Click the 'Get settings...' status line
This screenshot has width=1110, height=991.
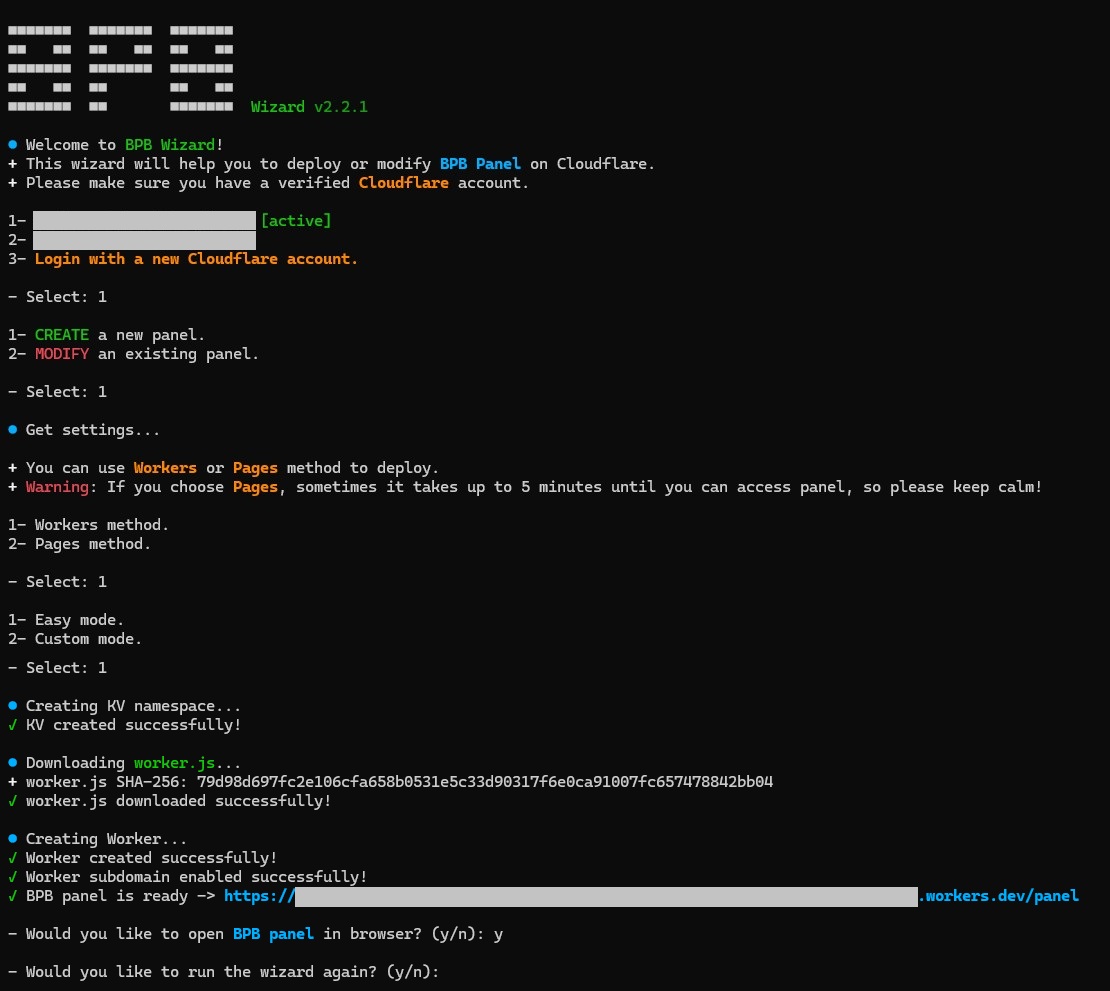pos(84,430)
